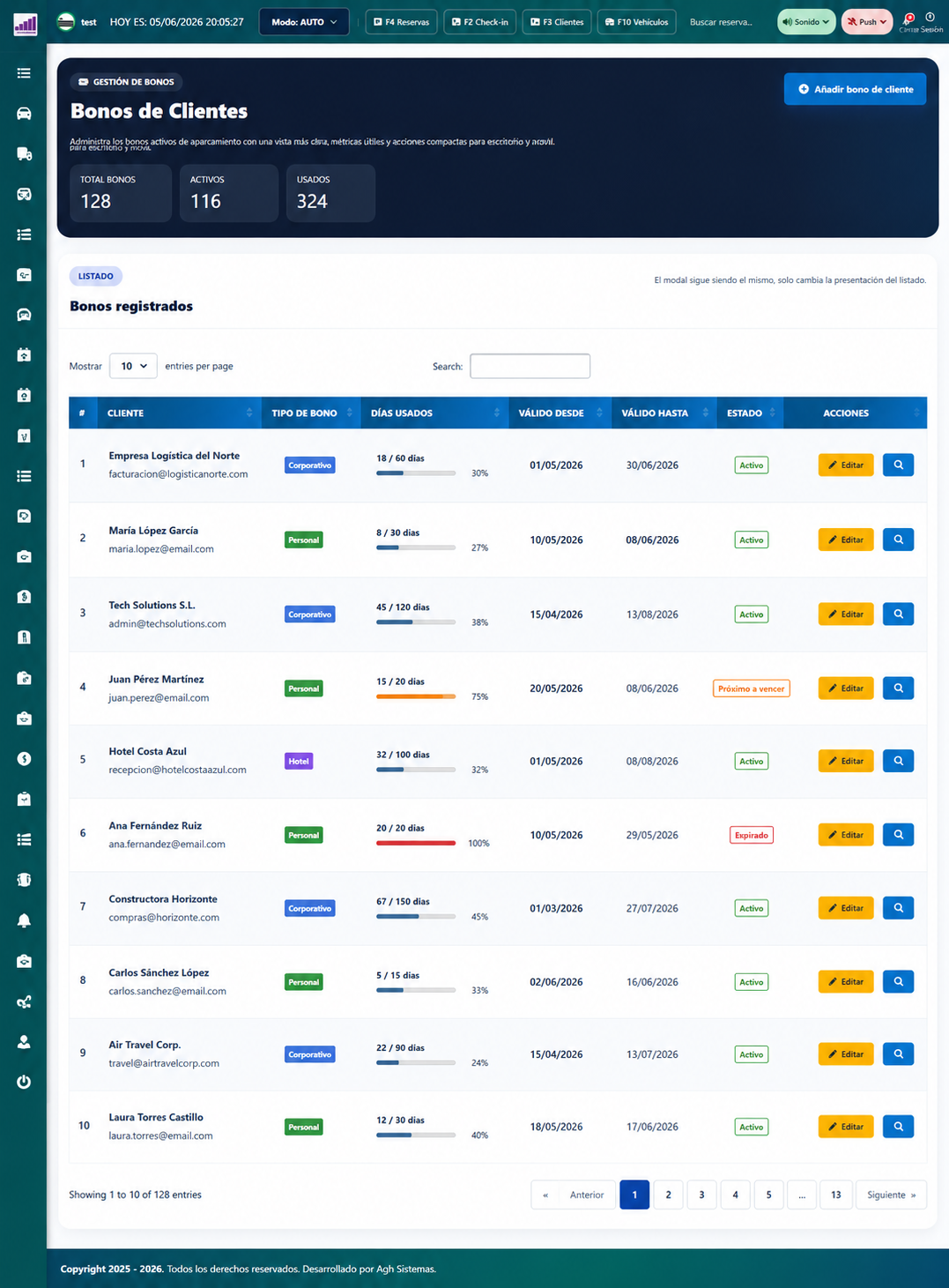The height and width of the screenshot is (1288, 949).
Task: Sort by TIPO DE BONO column
Action: [350, 413]
